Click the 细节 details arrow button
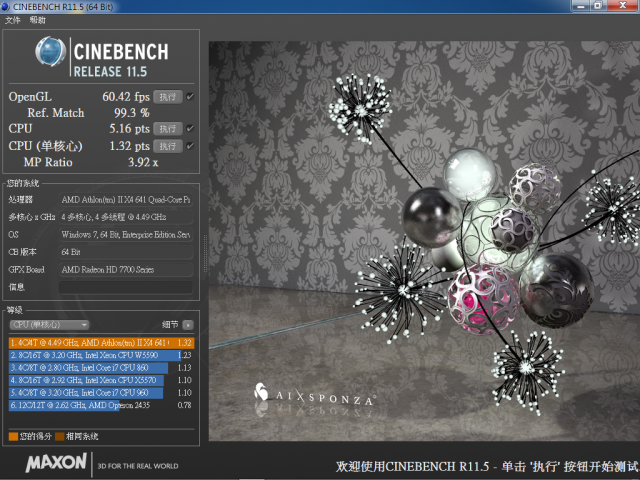This screenshot has height=480, width=640. pyautogui.click(x=188, y=325)
